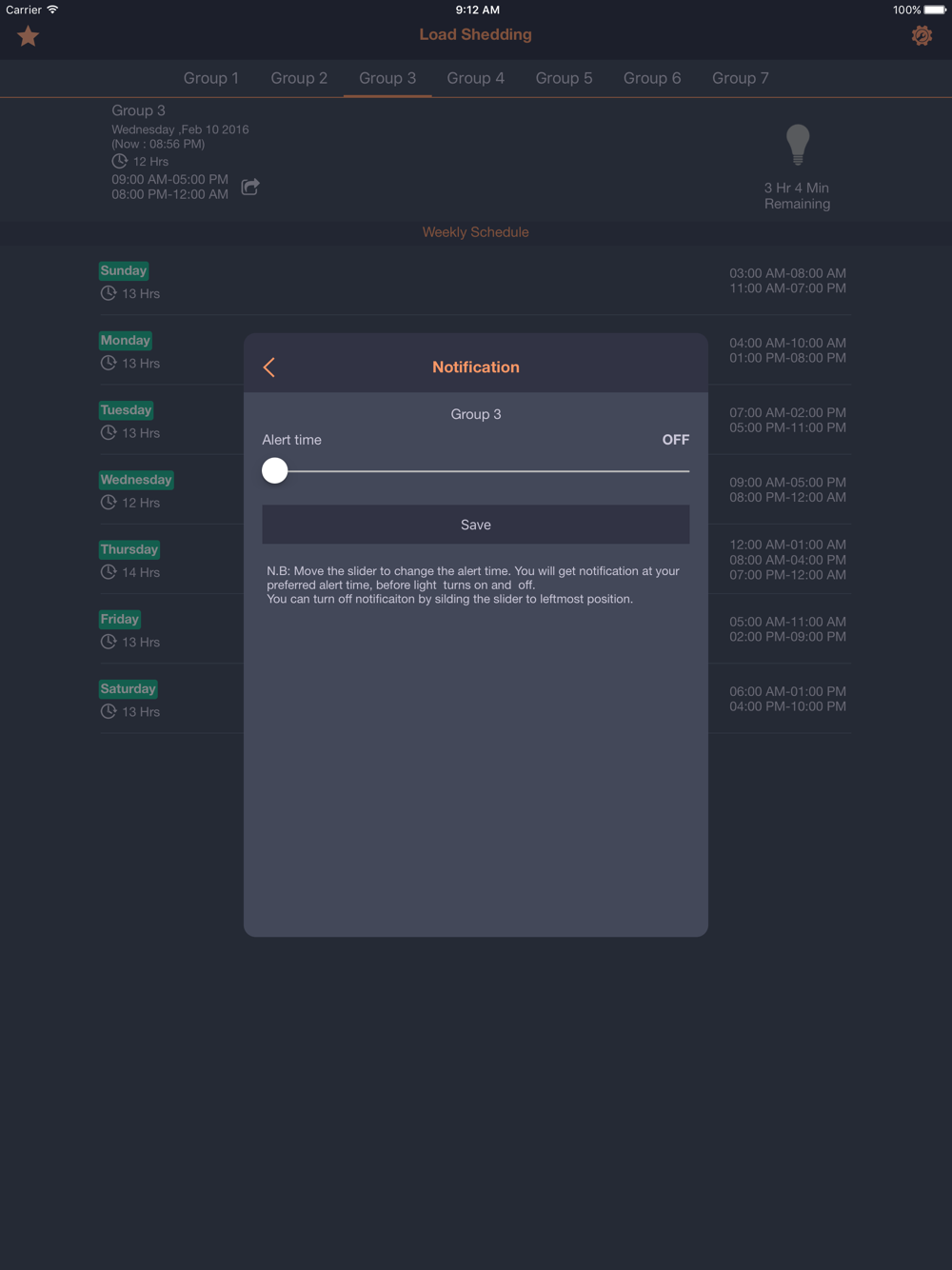Tap the light bulb status icon
This screenshot has width=952, height=1270.
[798, 145]
